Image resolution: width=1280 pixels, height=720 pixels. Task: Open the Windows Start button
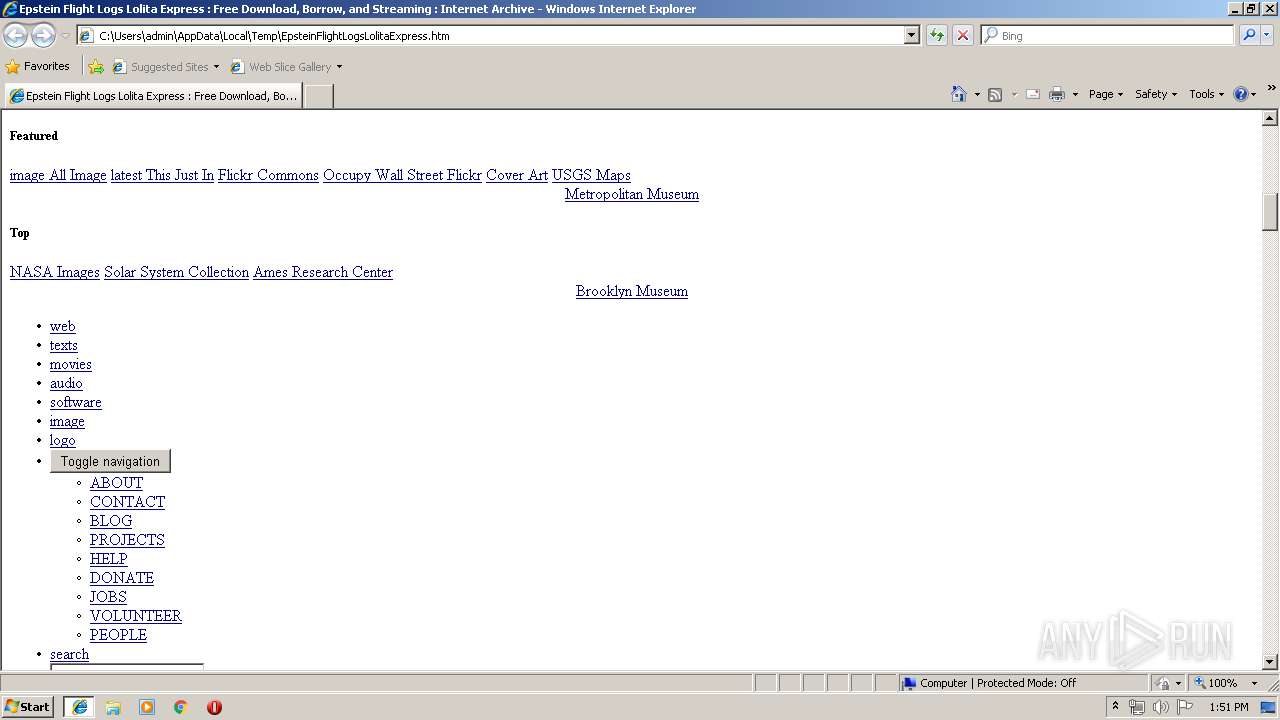(x=28, y=706)
